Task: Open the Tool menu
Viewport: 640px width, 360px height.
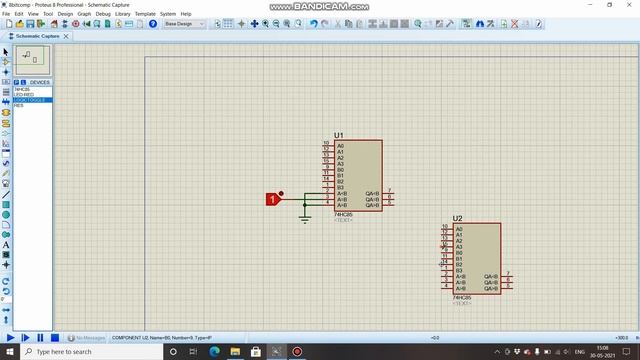Action: coord(48,14)
